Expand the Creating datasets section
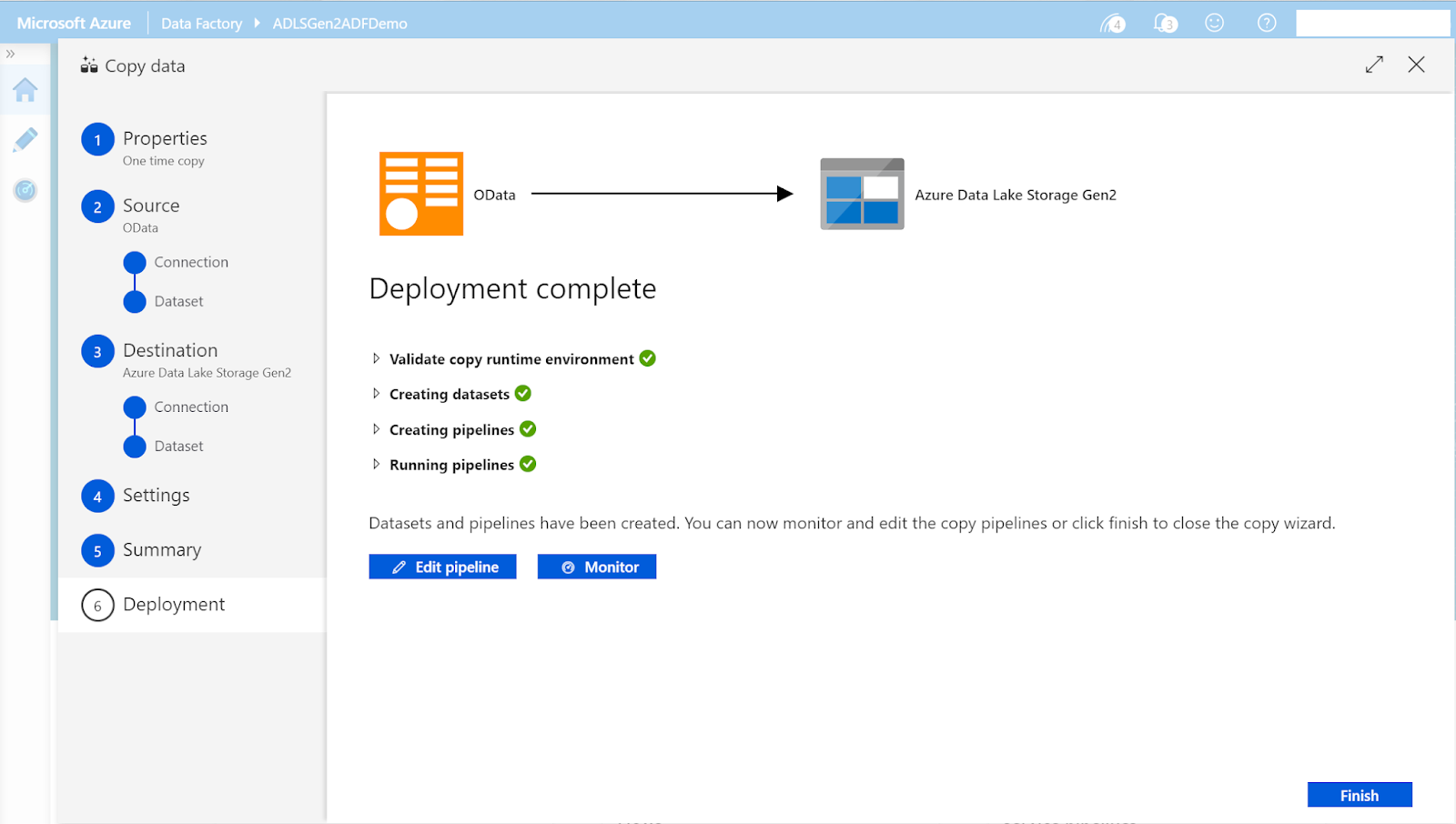This screenshot has width=1456, height=824. click(x=378, y=393)
